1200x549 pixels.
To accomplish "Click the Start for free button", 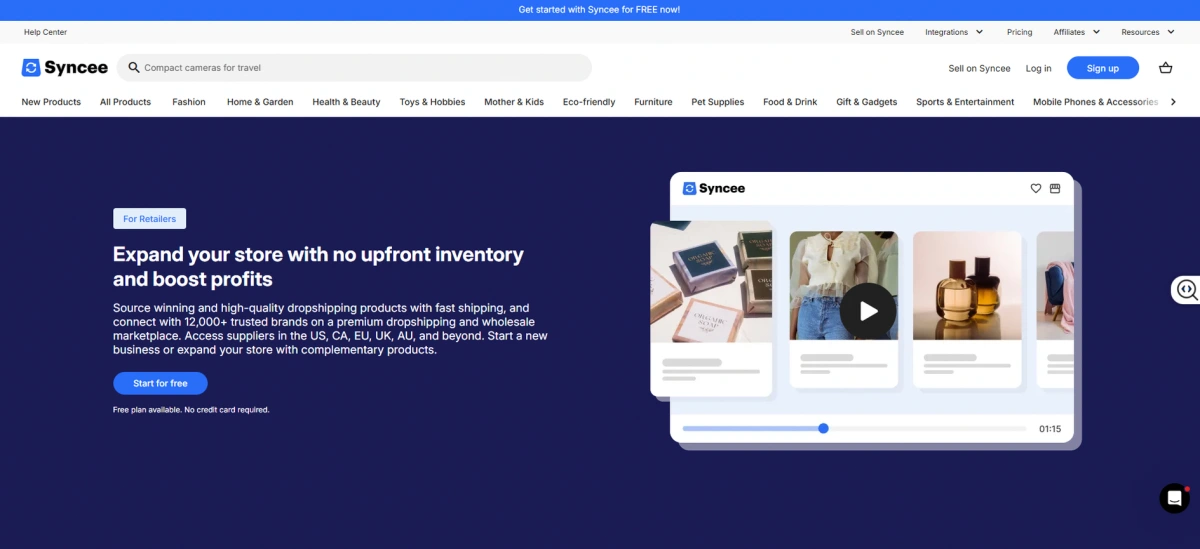I will tap(160, 383).
